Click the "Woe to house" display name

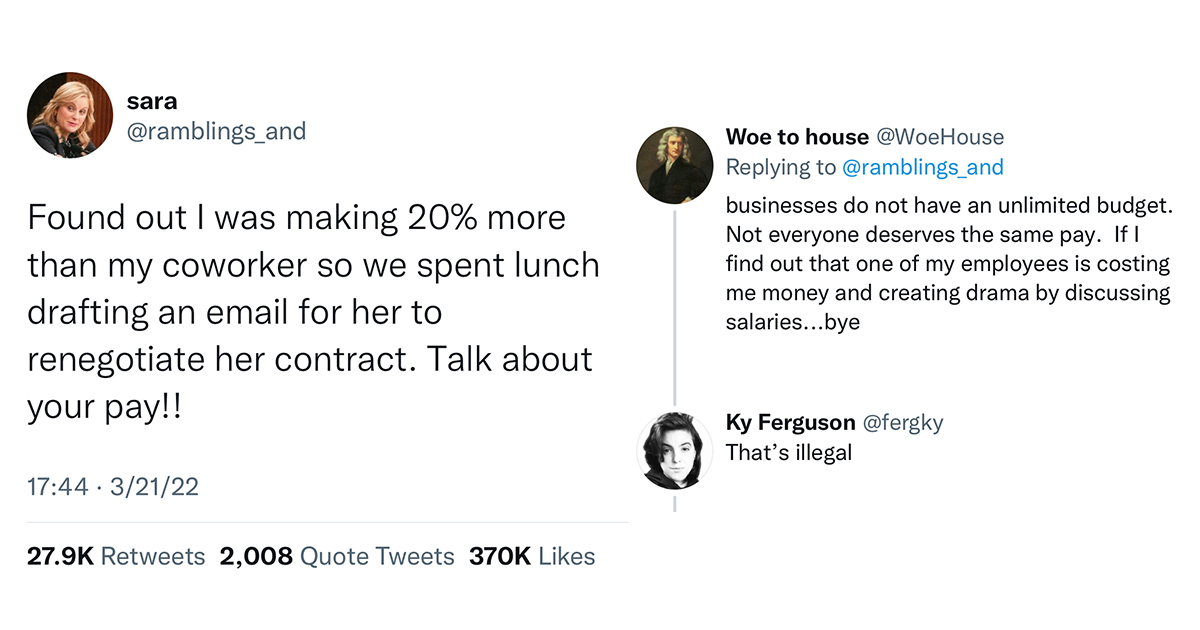tap(797, 137)
